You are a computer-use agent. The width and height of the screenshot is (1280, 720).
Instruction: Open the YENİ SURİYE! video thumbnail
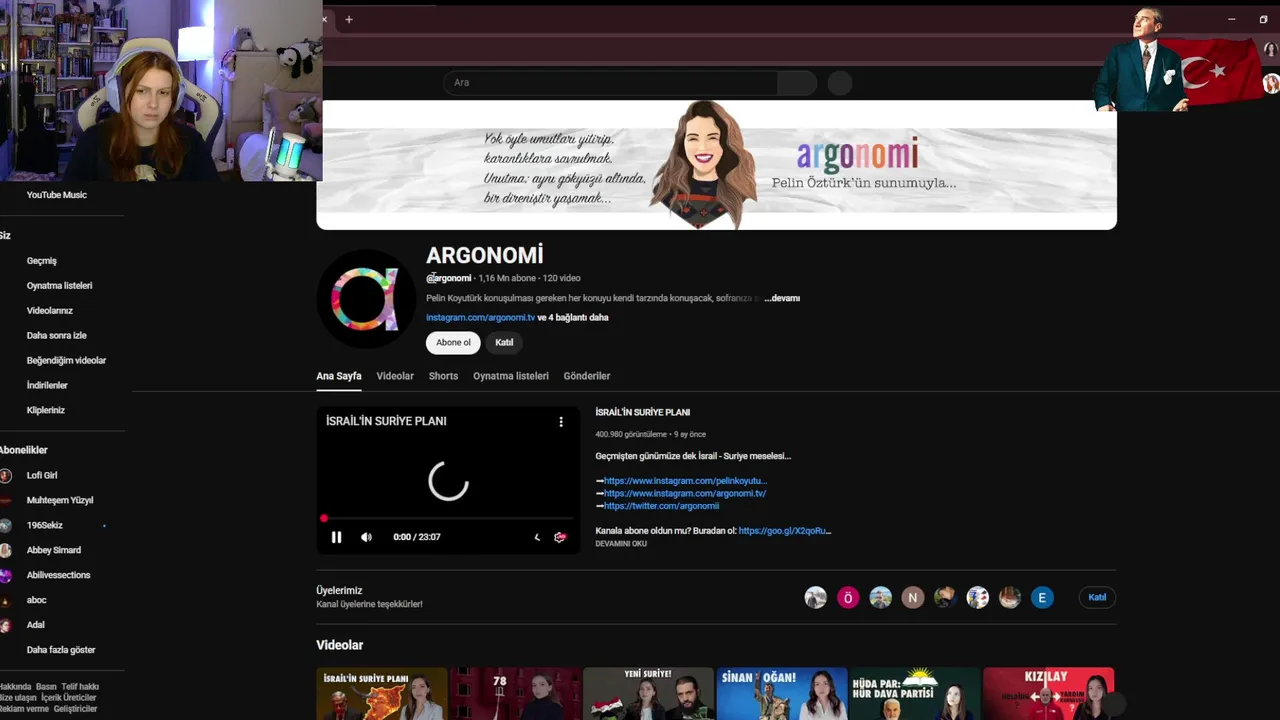coord(648,694)
